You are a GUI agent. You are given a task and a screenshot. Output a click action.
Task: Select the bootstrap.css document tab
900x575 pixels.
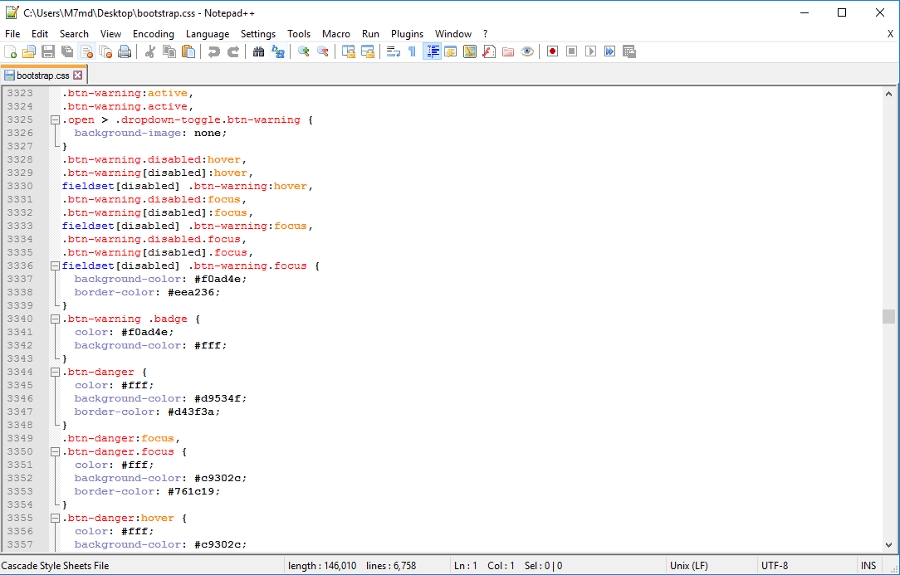click(x=42, y=75)
